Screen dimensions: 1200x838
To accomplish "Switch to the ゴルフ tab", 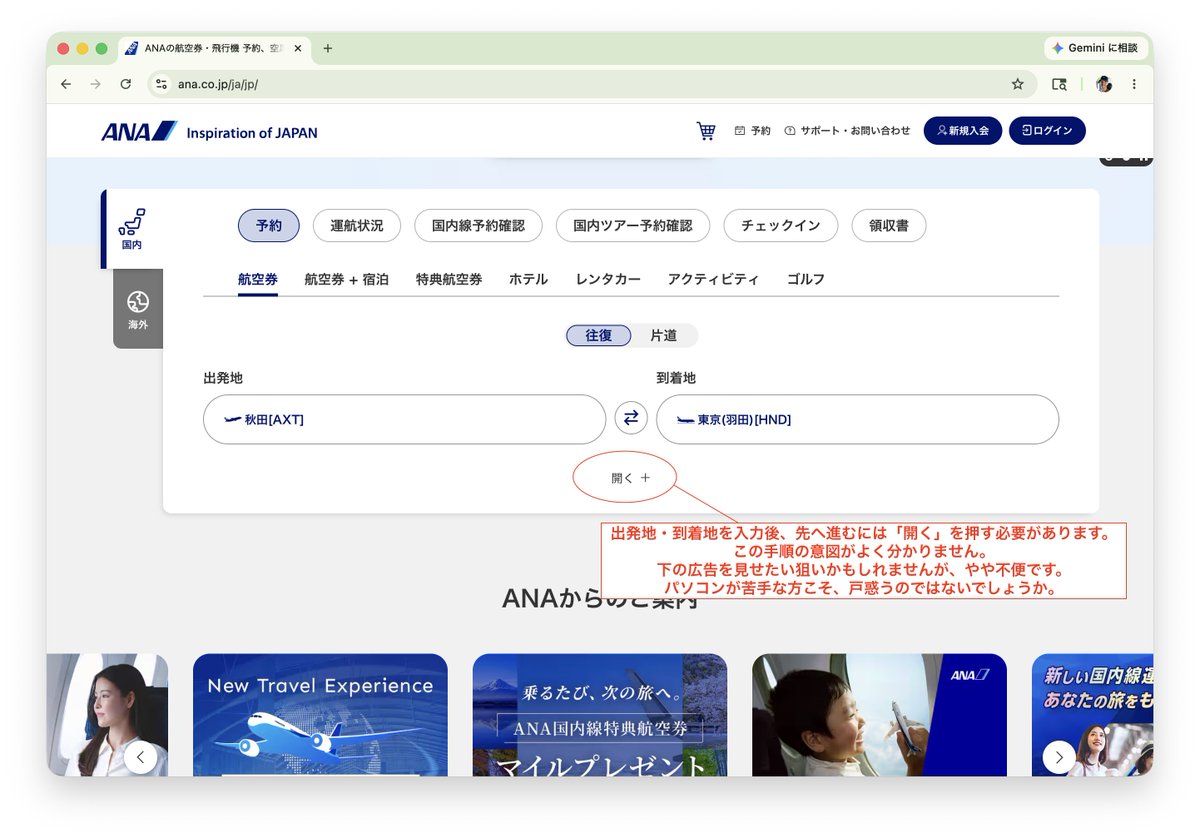I will [806, 280].
